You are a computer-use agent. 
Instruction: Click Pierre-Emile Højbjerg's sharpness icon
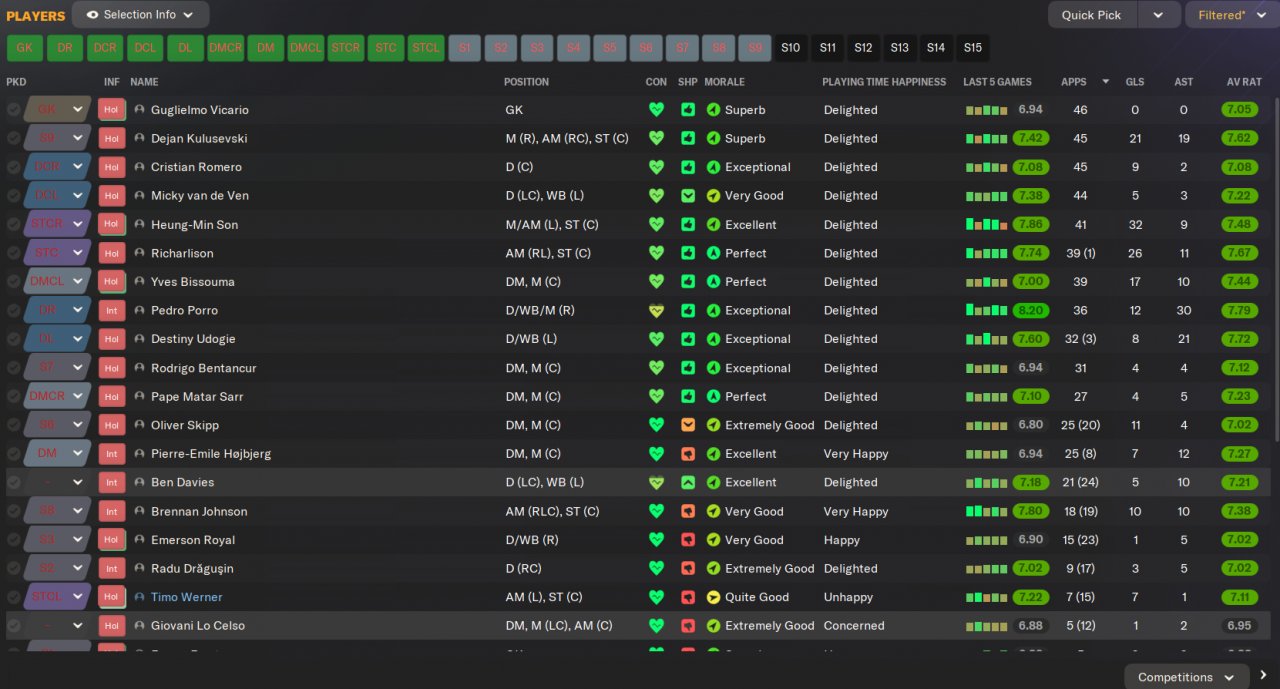(688, 454)
